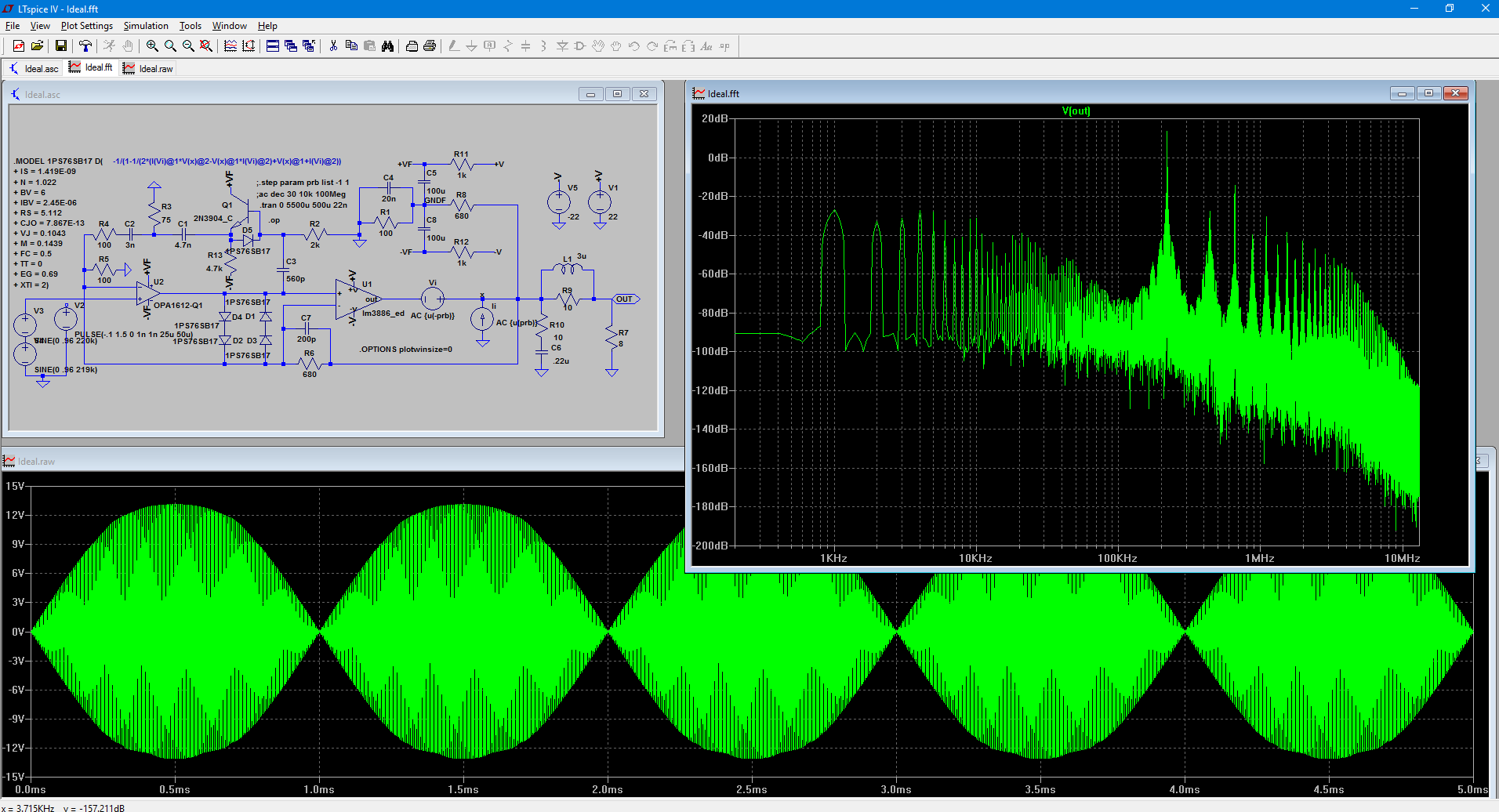Open the Control Panel hammer icon
This screenshot has height=812, width=1499.
tap(85, 46)
